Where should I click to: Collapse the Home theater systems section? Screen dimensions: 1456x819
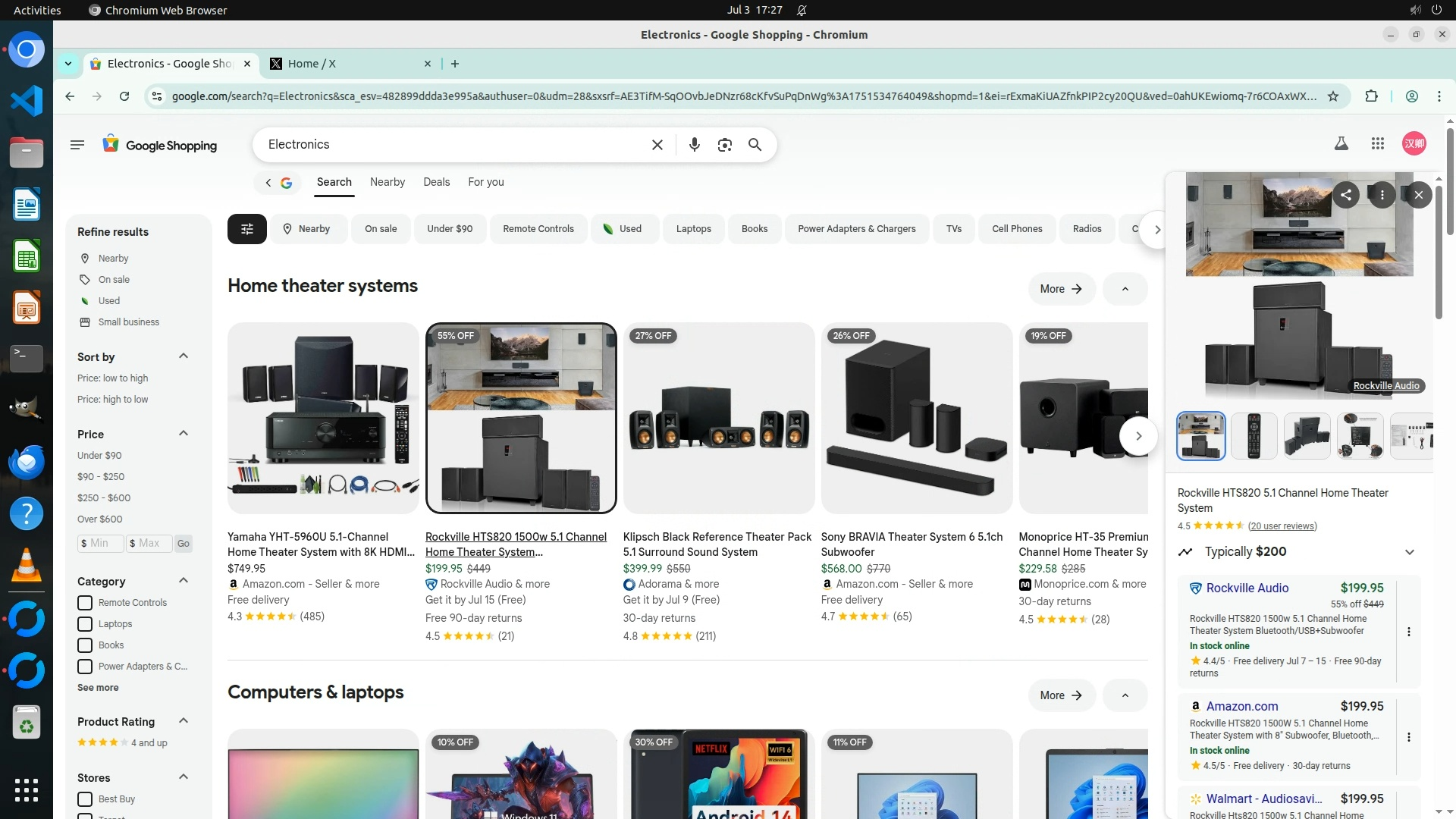tap(1125, 289)
